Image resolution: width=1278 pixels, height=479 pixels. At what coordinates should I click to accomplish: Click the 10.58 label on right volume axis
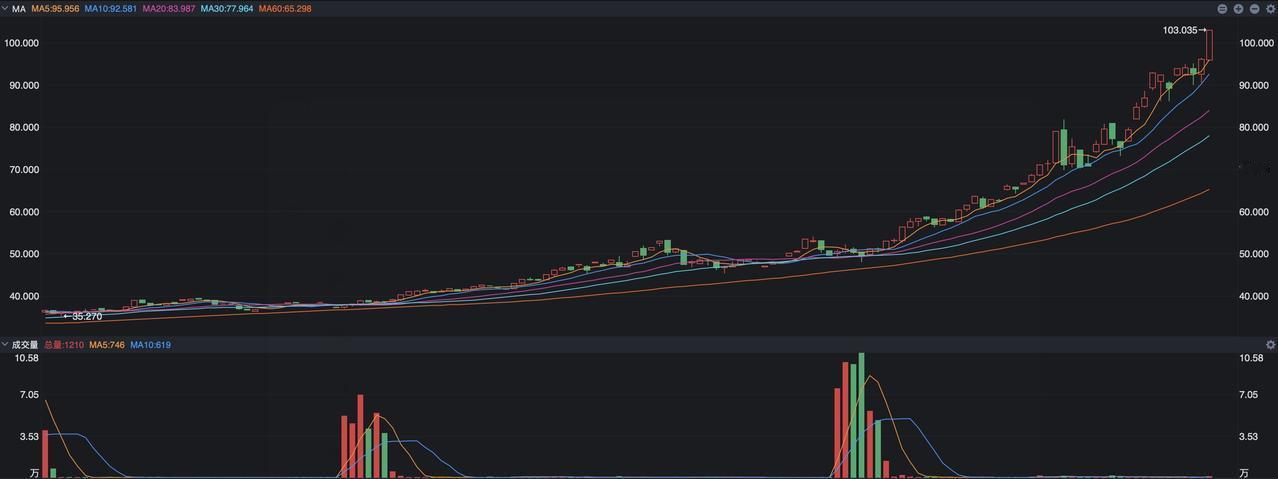(1251, 358)
